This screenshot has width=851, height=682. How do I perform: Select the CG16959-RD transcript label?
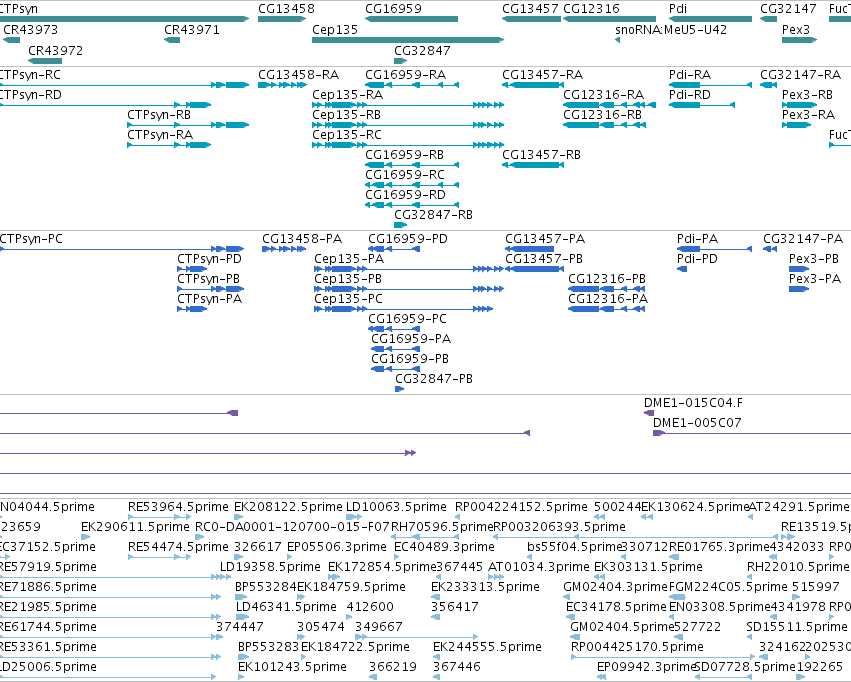pyautogui.click(x=405, y=195)
